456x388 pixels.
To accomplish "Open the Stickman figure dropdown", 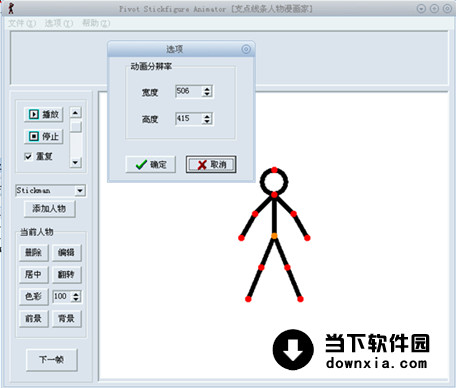I will click(x=80, y=191).
